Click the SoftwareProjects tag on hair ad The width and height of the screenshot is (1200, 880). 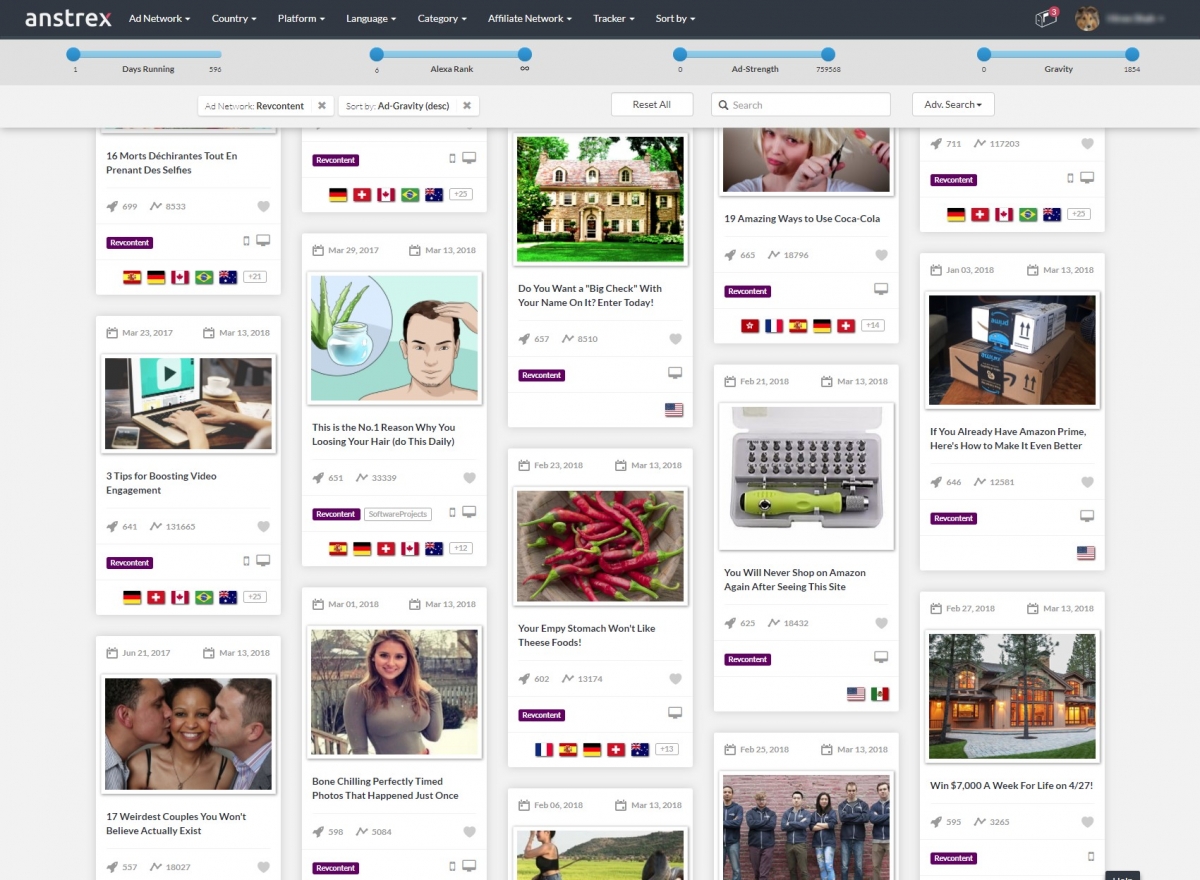pos(397,514)
